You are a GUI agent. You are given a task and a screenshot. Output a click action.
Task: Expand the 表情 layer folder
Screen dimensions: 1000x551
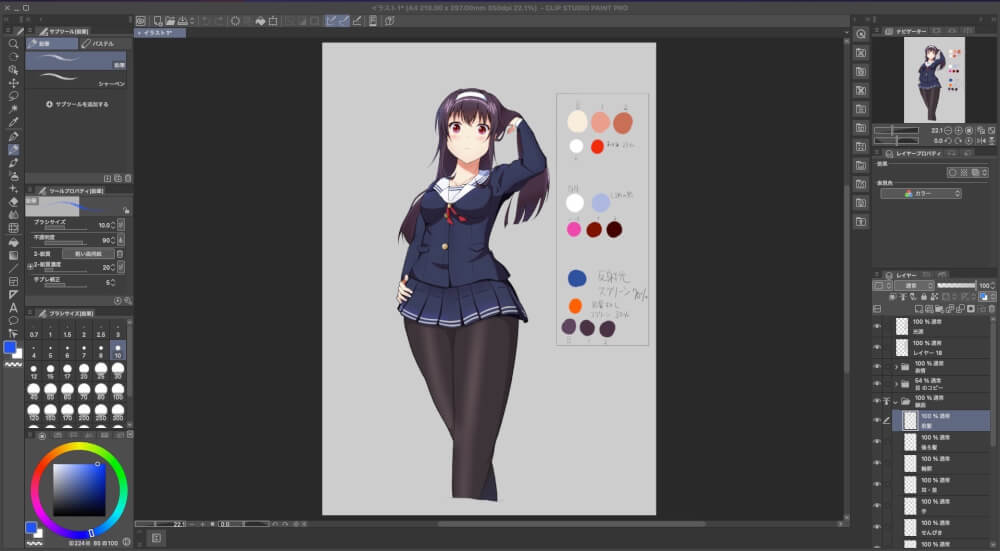coord(896,367)
